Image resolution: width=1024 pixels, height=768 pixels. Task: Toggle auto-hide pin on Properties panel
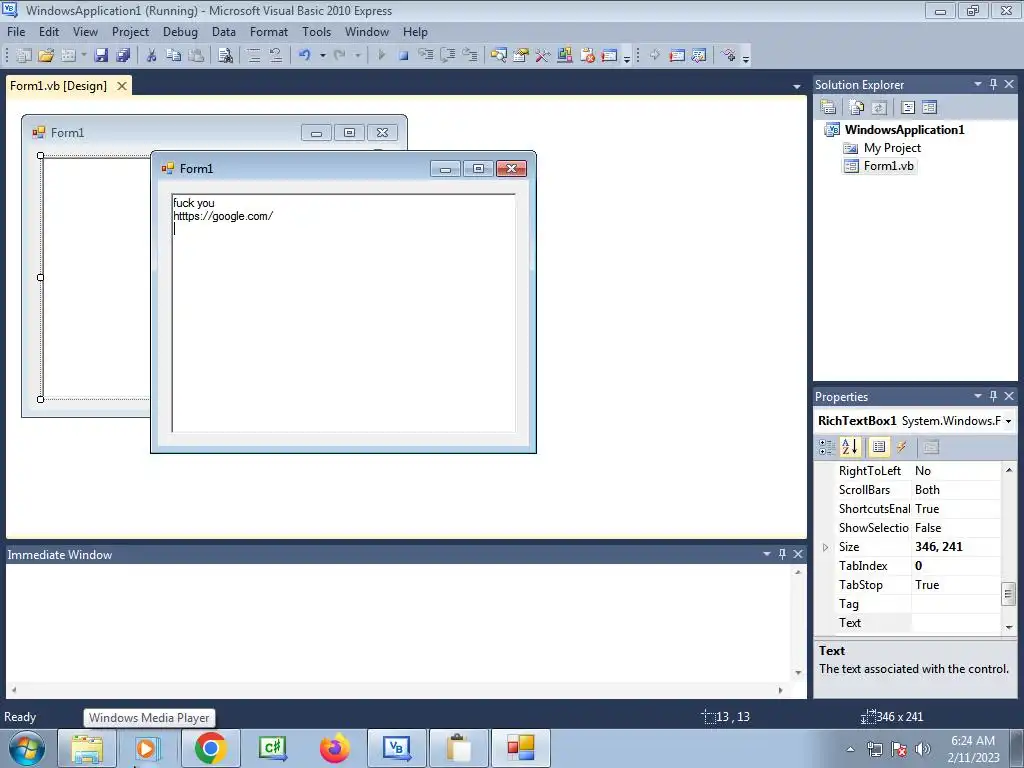[x=993, y=396]
